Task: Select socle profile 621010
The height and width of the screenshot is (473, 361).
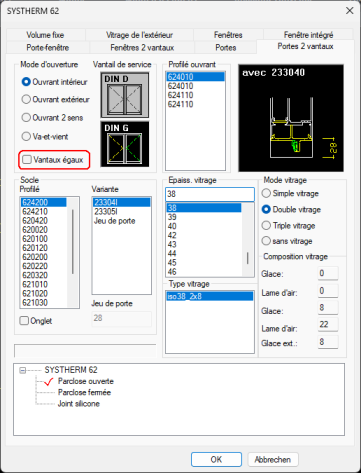Action: 44,284
